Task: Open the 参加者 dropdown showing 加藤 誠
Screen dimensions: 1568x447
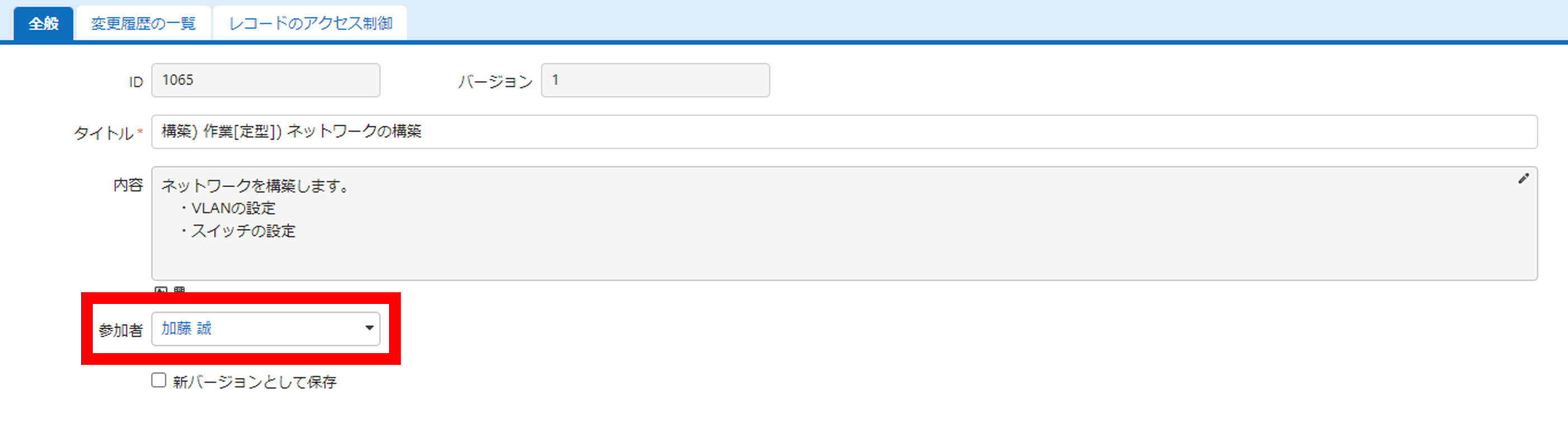Action: [x=266, y=329]
